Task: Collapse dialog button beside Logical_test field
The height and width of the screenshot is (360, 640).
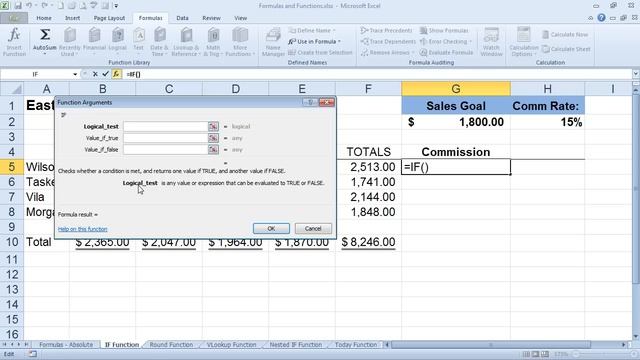Action: [x=213, y=127]
